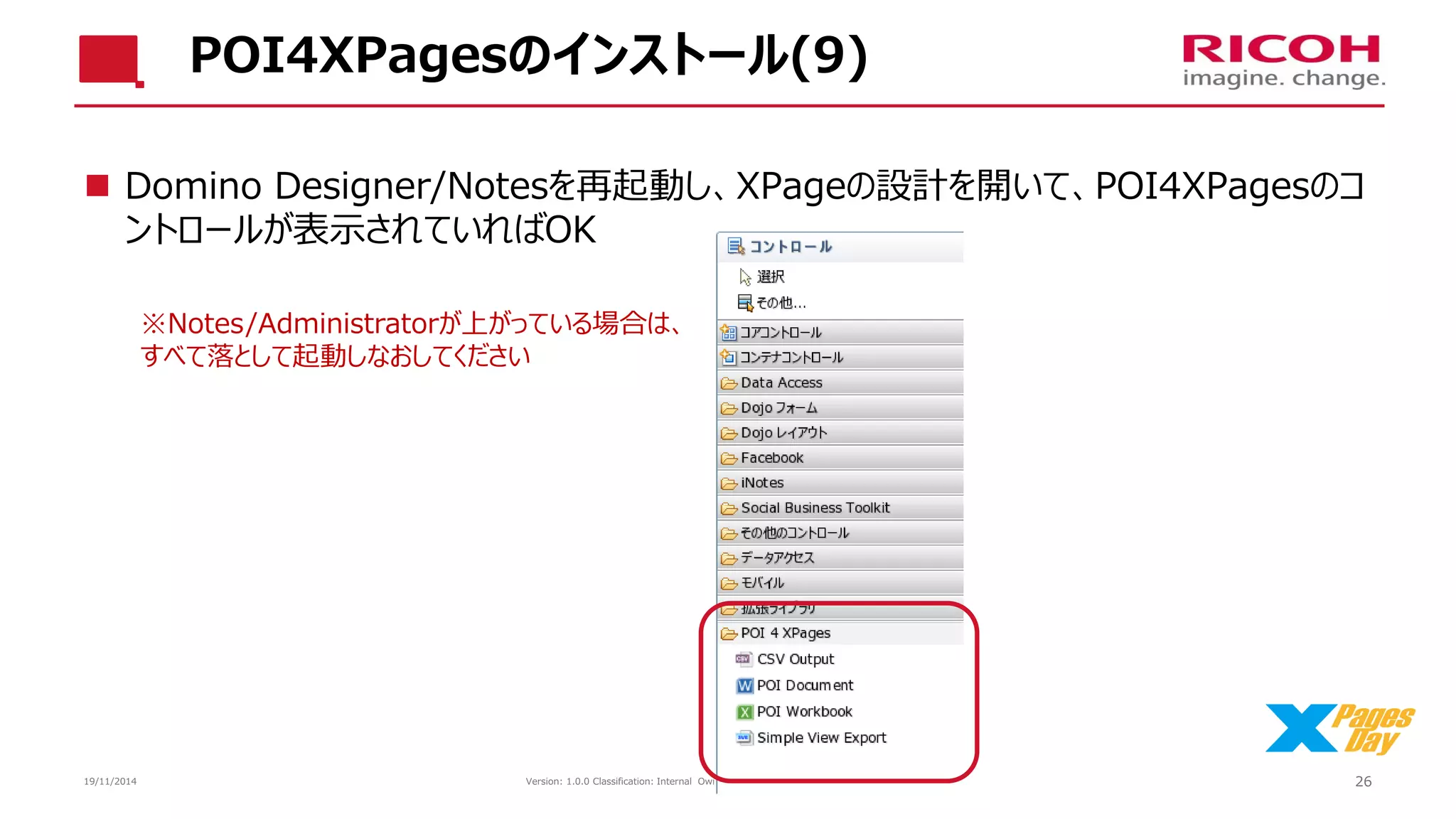Screen dimensions: 1456x819
Task: Click the モバイル folder icon
Action: point(729,584)
